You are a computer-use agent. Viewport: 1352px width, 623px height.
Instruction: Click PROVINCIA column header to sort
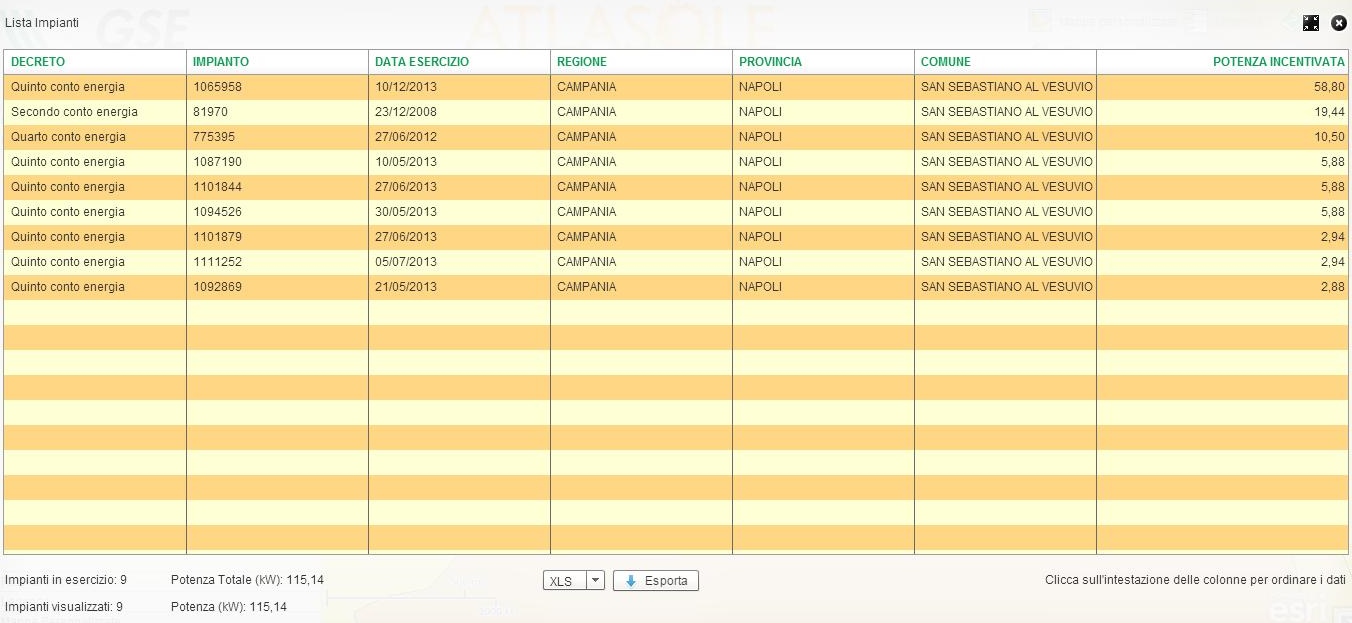[770, 62]
